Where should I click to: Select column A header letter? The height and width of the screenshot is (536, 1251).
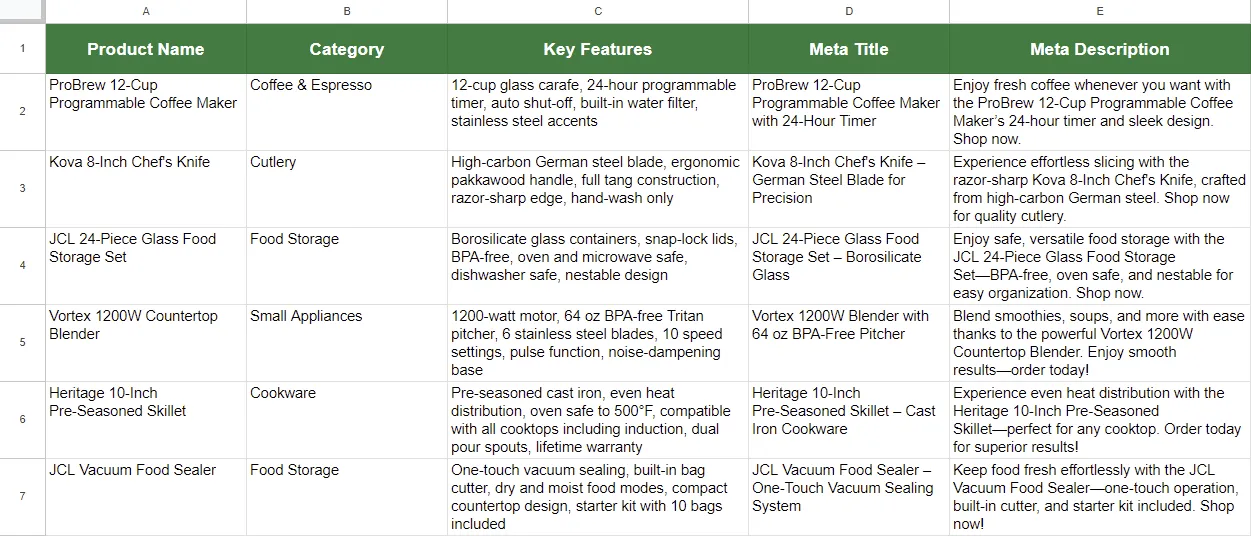(x=146, y=11)
